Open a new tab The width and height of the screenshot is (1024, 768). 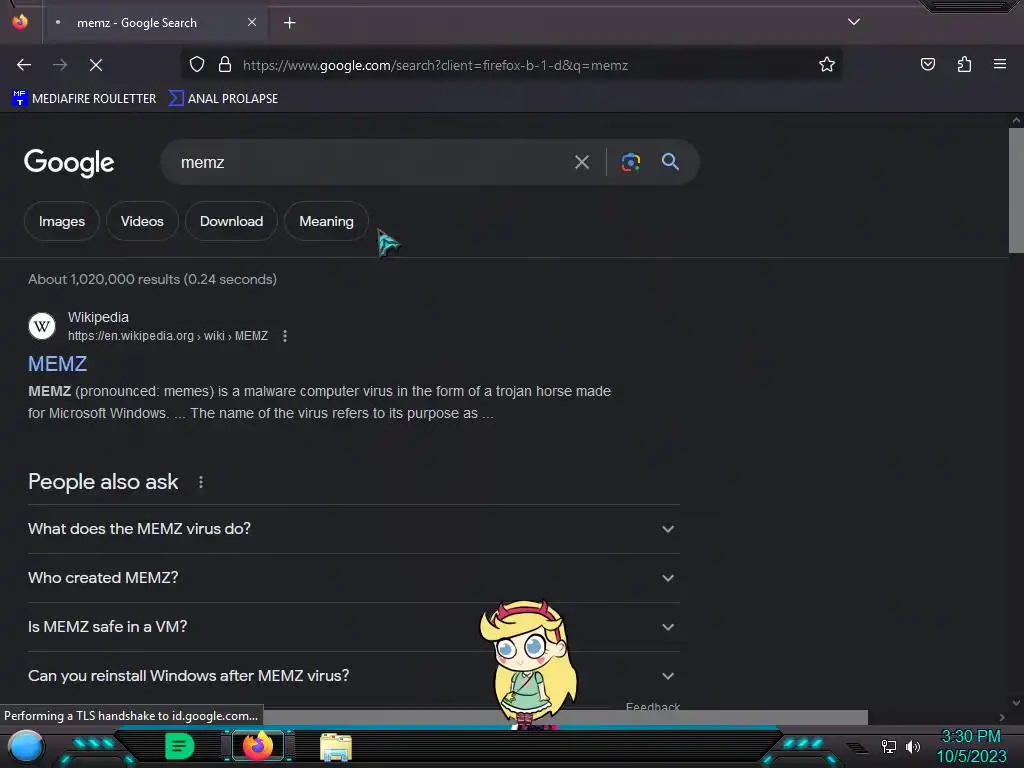(289, 23)
